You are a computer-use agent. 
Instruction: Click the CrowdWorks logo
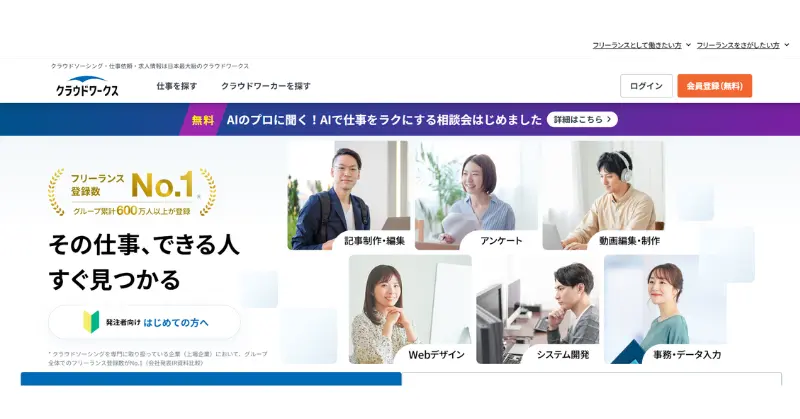87,87
